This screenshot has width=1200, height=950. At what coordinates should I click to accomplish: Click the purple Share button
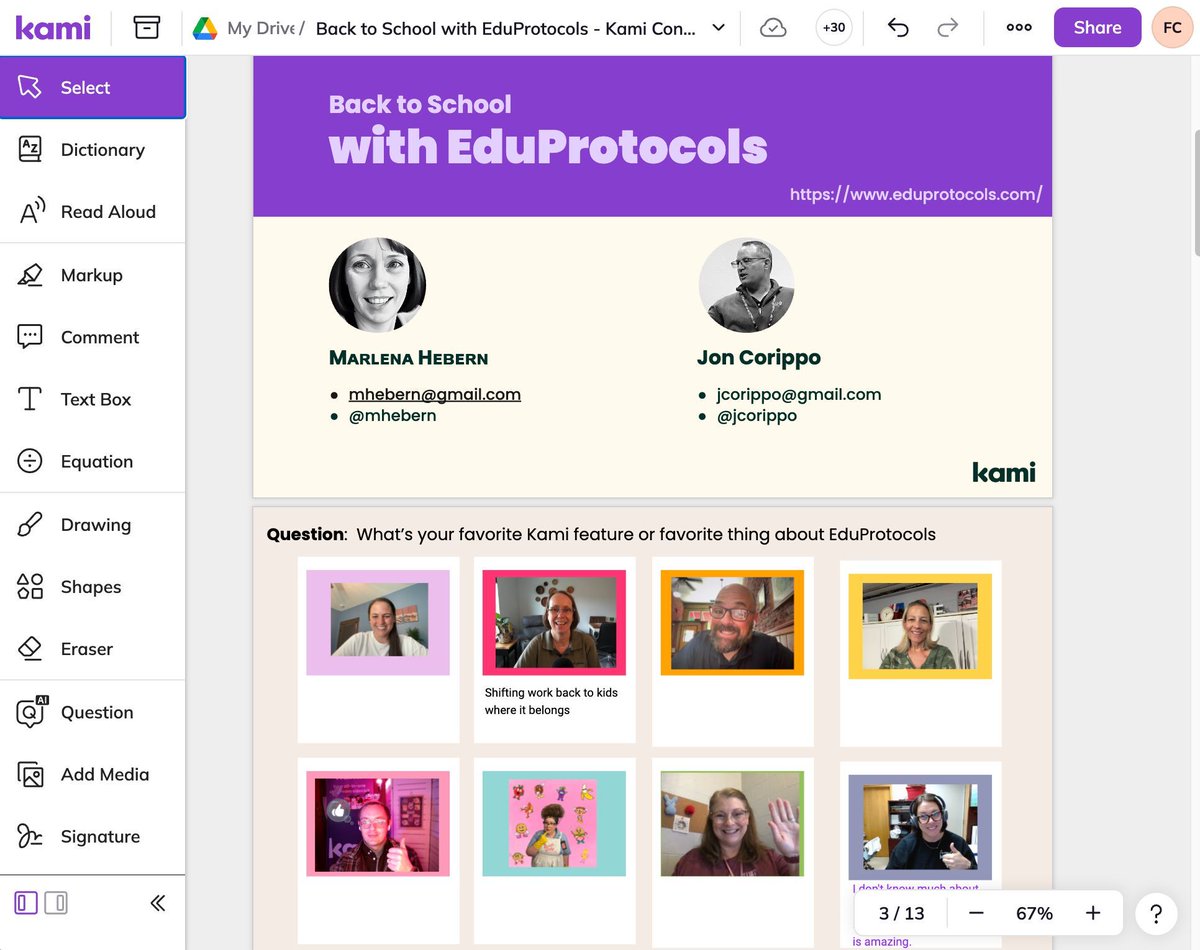[x=1097, y=28]
